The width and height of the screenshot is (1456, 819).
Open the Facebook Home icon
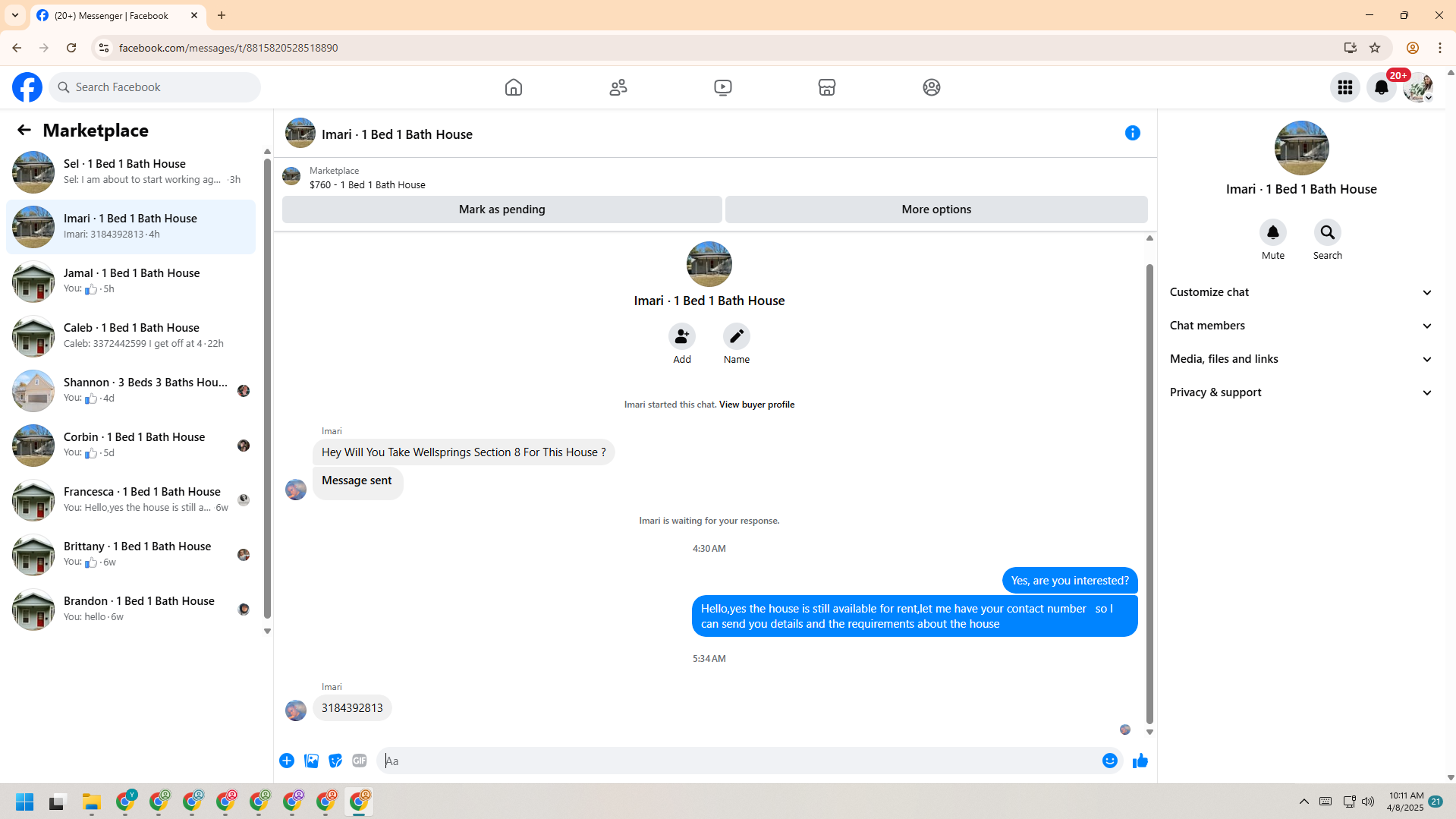click(514, 87)
